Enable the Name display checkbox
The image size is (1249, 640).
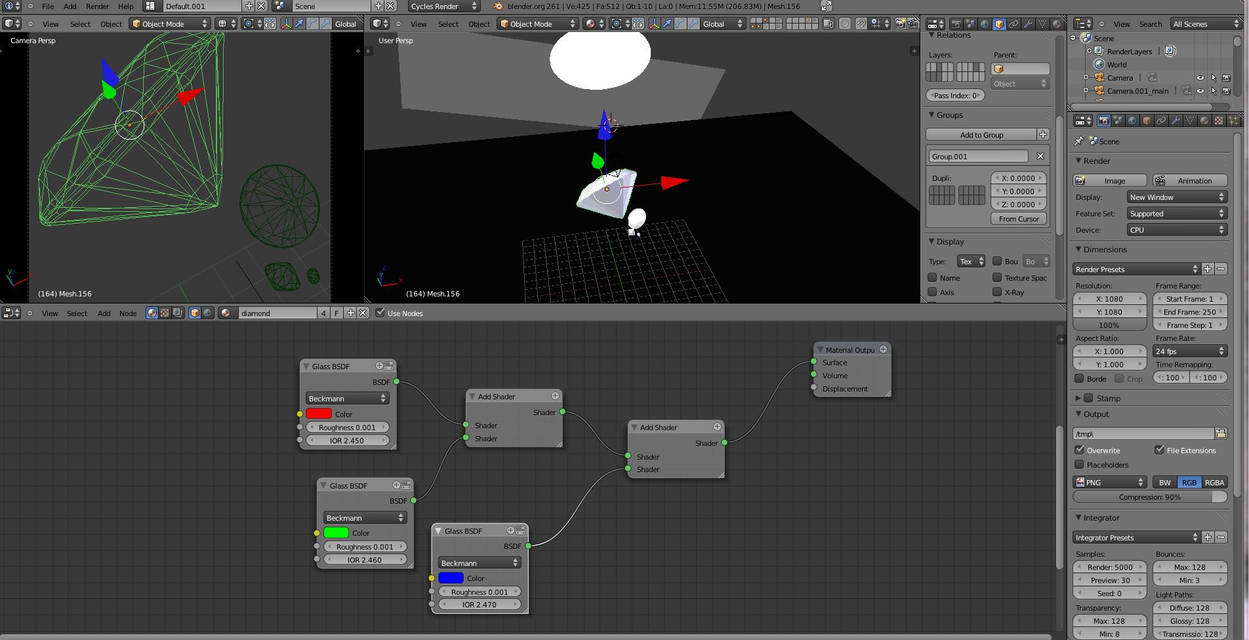[x=933, y=278]
